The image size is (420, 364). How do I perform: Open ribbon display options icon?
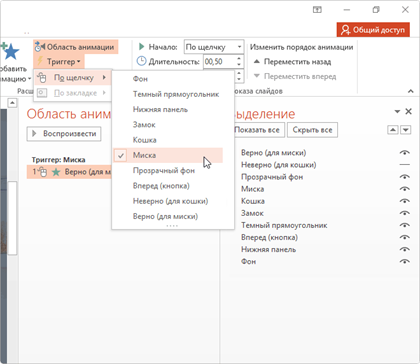(x=317, y=10)
